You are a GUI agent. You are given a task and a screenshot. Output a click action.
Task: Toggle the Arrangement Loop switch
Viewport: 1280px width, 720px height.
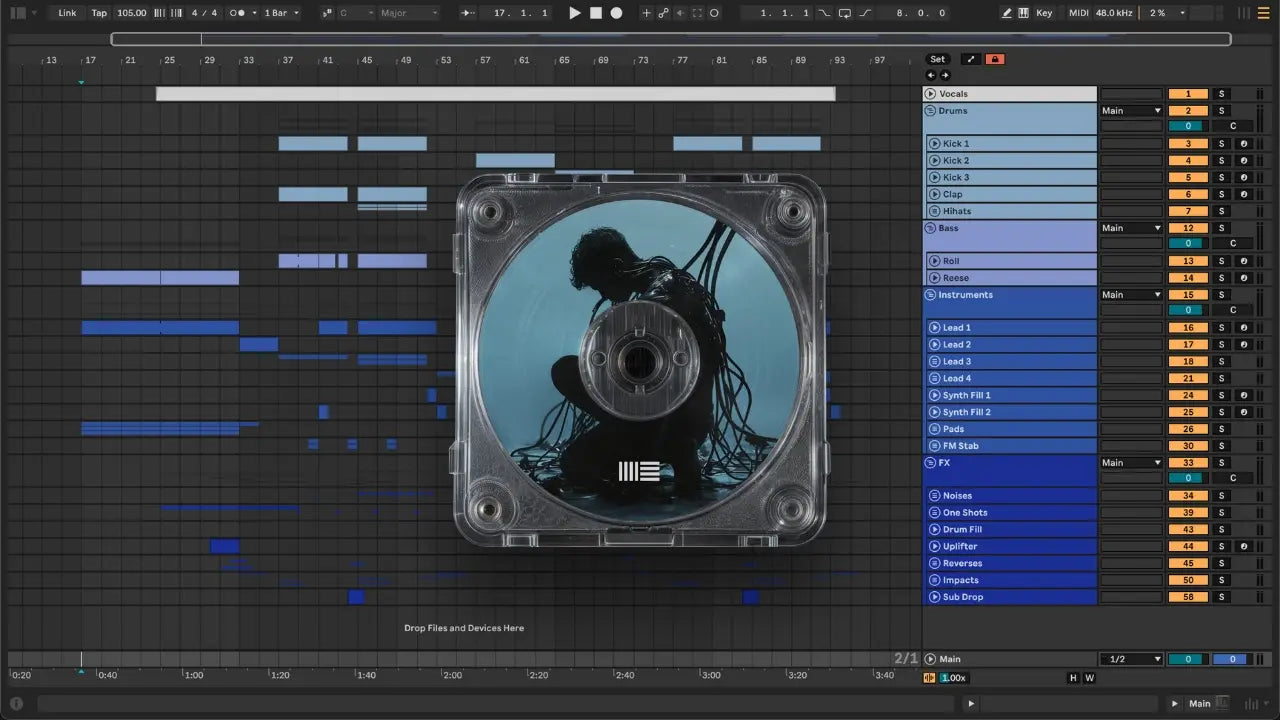coord(845,13)
